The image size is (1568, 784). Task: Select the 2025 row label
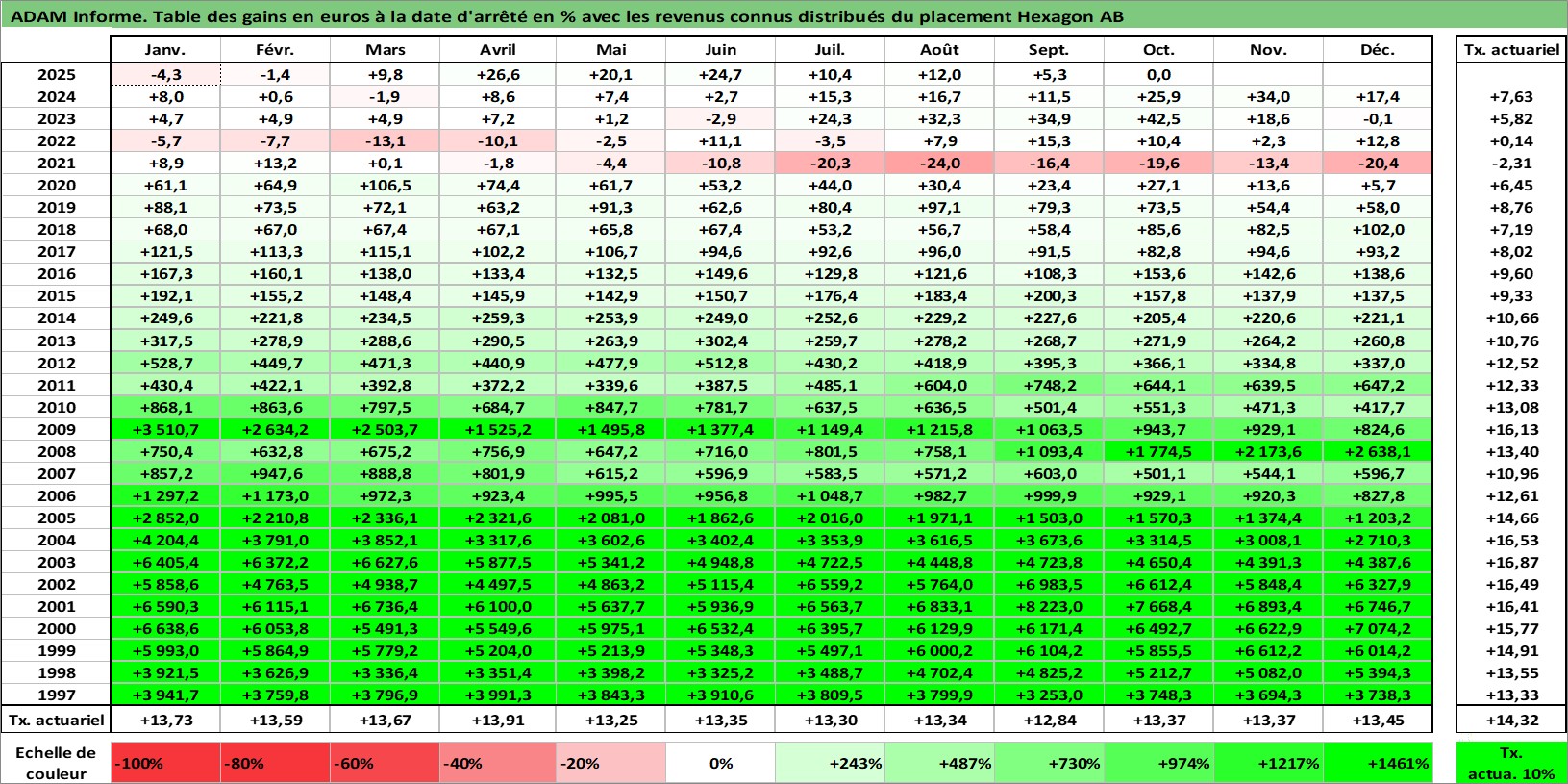56,75
